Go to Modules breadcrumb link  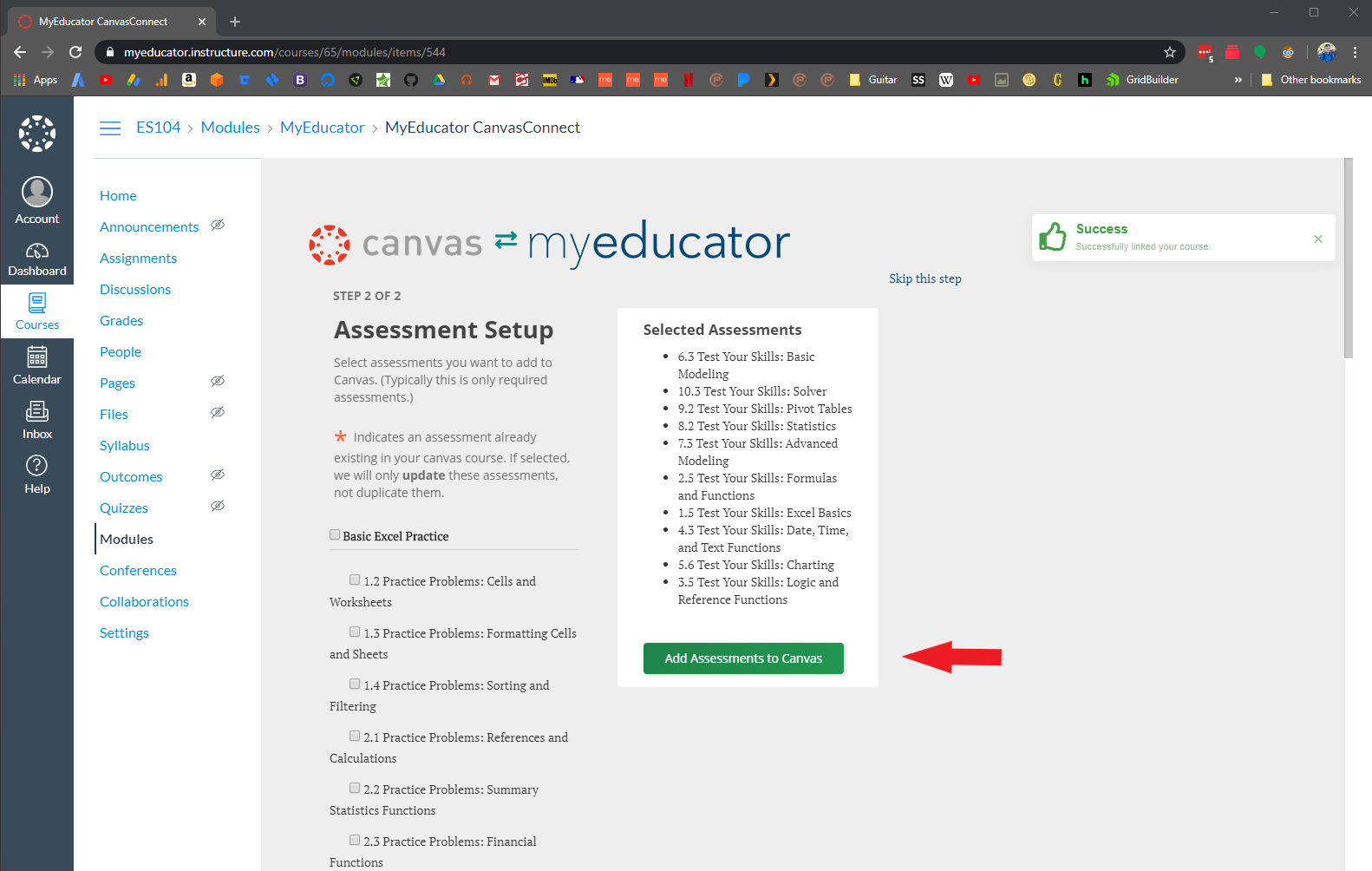click(x=231, y=128)
